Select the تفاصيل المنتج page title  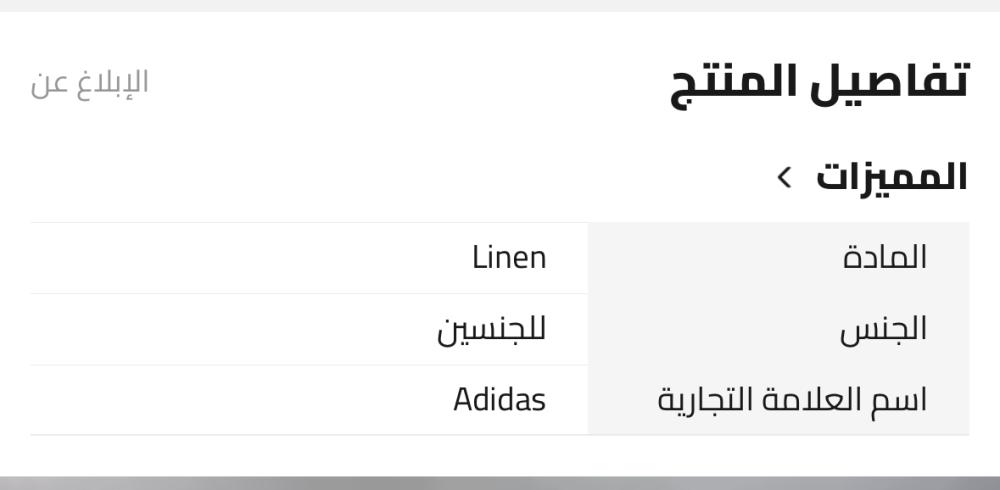[820, 83]
